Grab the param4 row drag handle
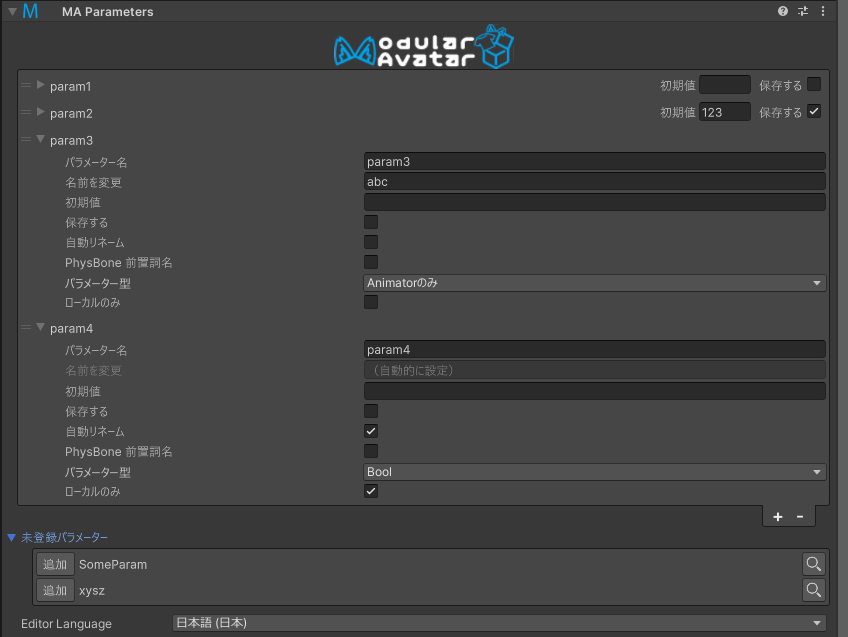The height and width of the screenshot is (637, 848). pyautogui.click(x=26, y=328)
